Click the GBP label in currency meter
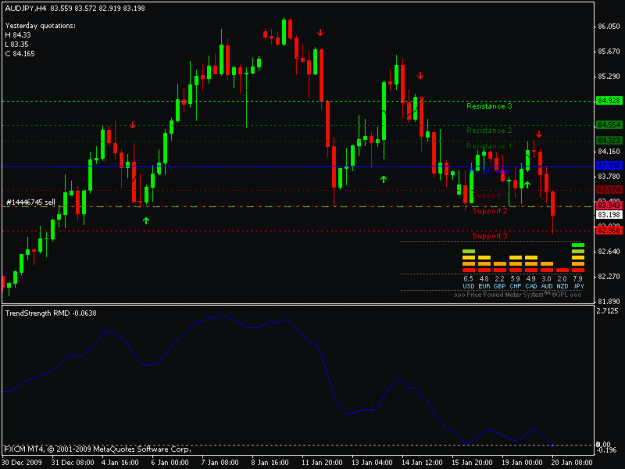 pos(499,286)
